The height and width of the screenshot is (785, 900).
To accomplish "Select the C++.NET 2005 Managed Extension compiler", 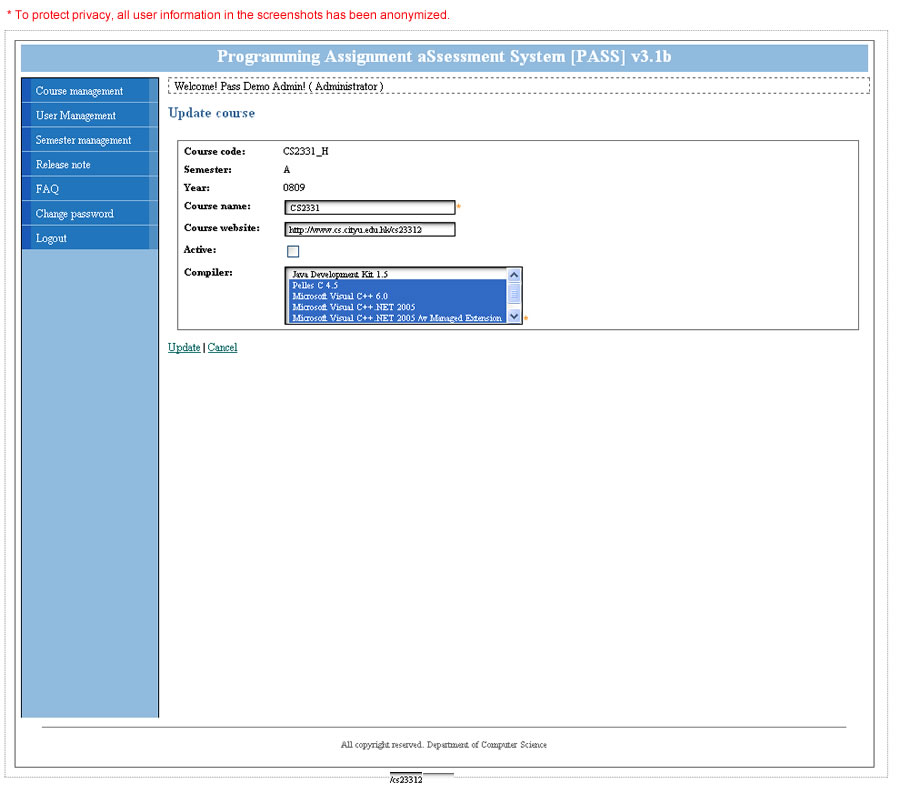I will [396, 318].
